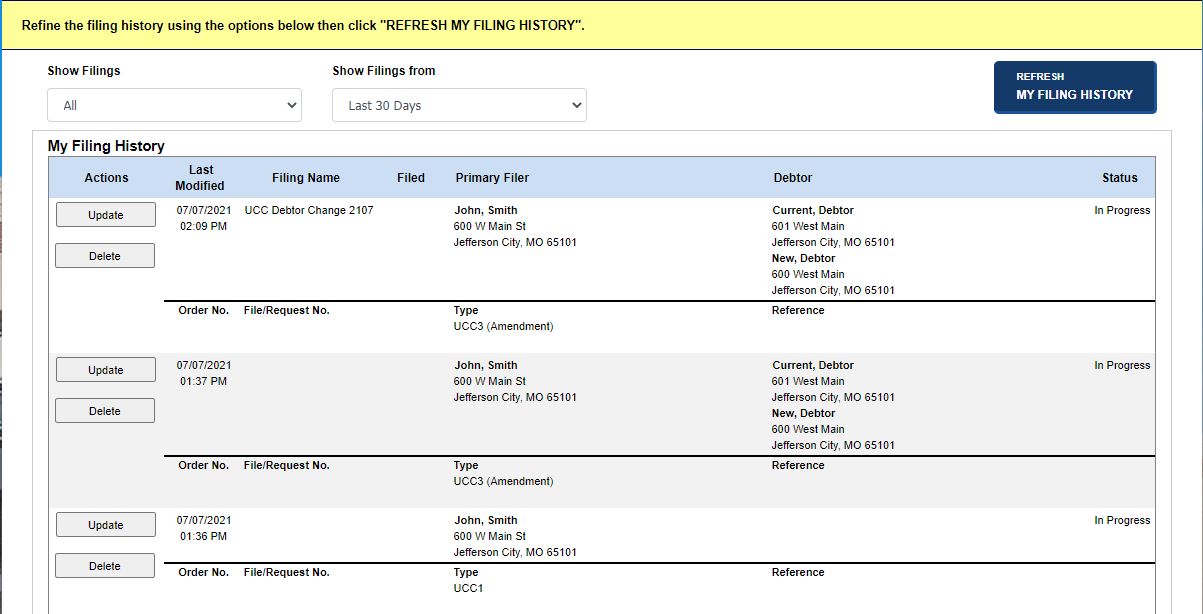Click the Primary Filer column header
Viewport: 1203px width, 614px height.
[x=492, y=177]
